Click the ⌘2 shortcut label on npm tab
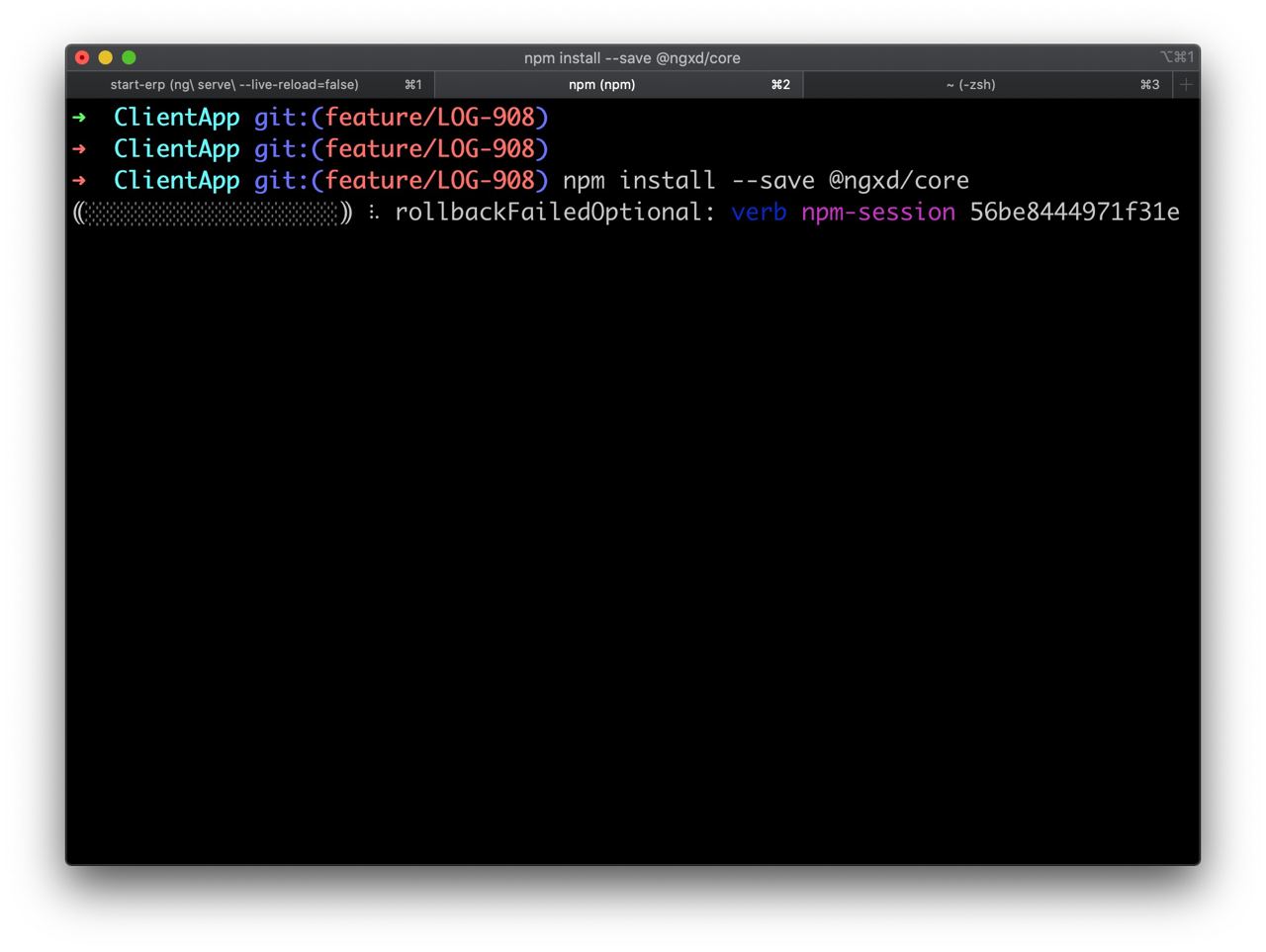Viewport: 1266px width, 952px height. 780,85
